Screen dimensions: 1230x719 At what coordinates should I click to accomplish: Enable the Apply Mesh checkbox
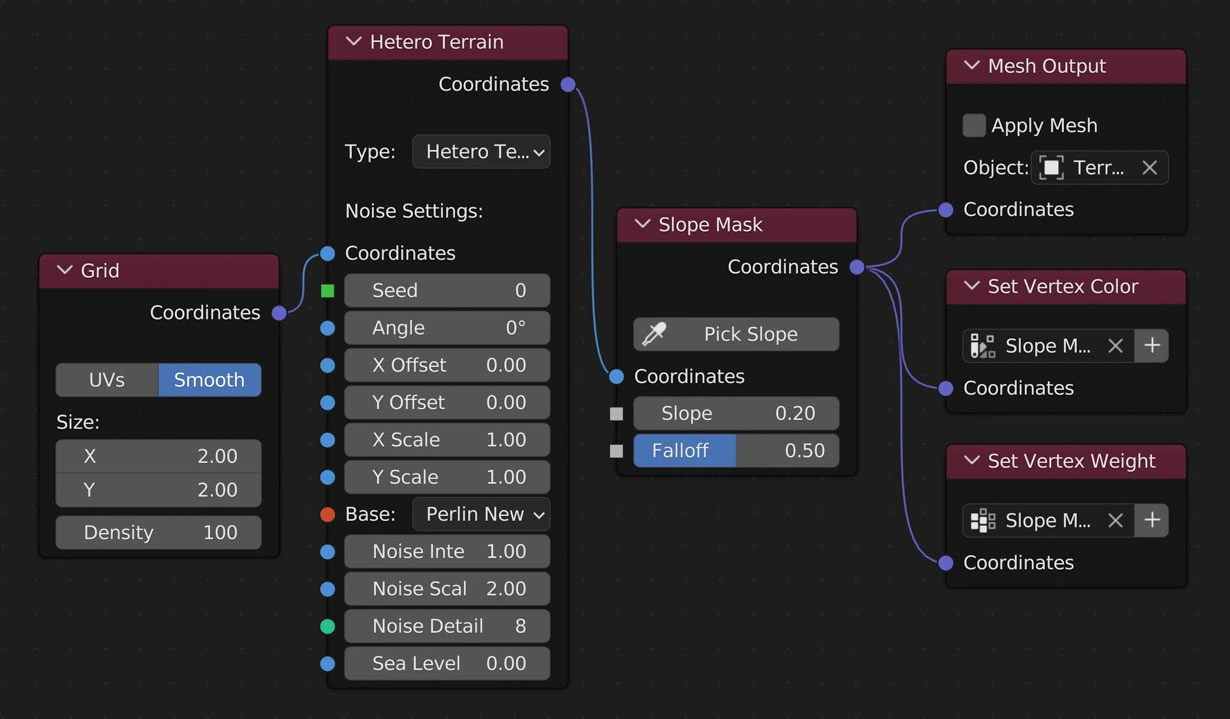[974, 125]
